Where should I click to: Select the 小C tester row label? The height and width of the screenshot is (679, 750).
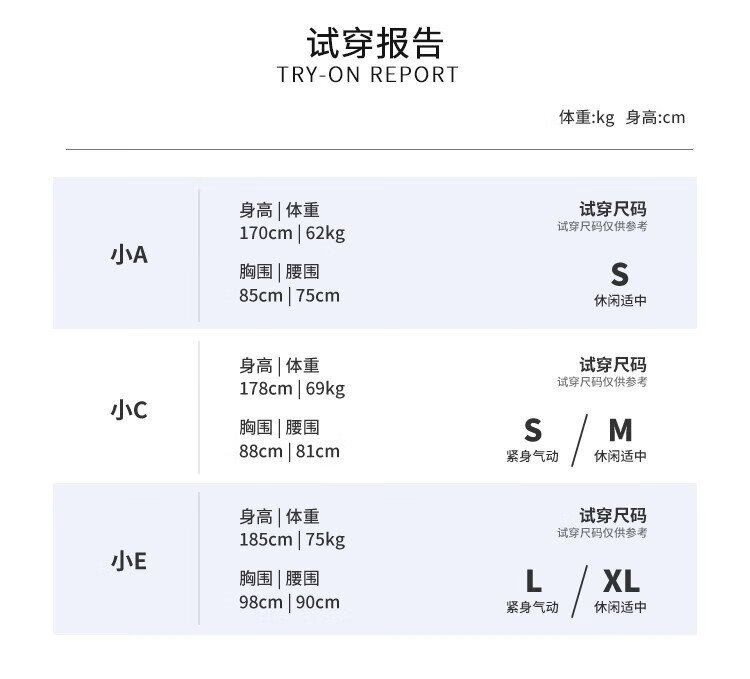(x=129, y=410)
